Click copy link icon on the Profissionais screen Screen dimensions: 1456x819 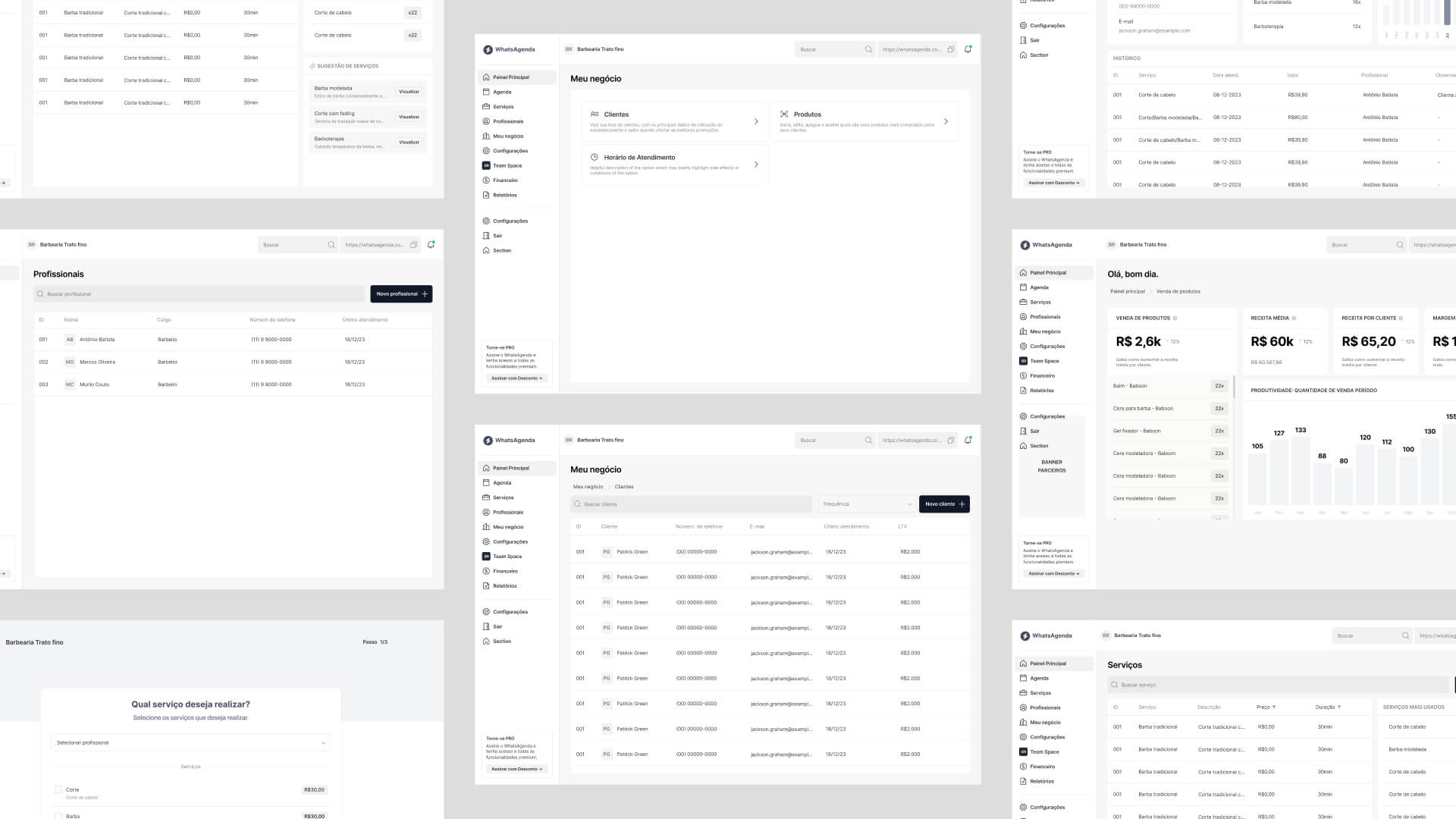413,245
